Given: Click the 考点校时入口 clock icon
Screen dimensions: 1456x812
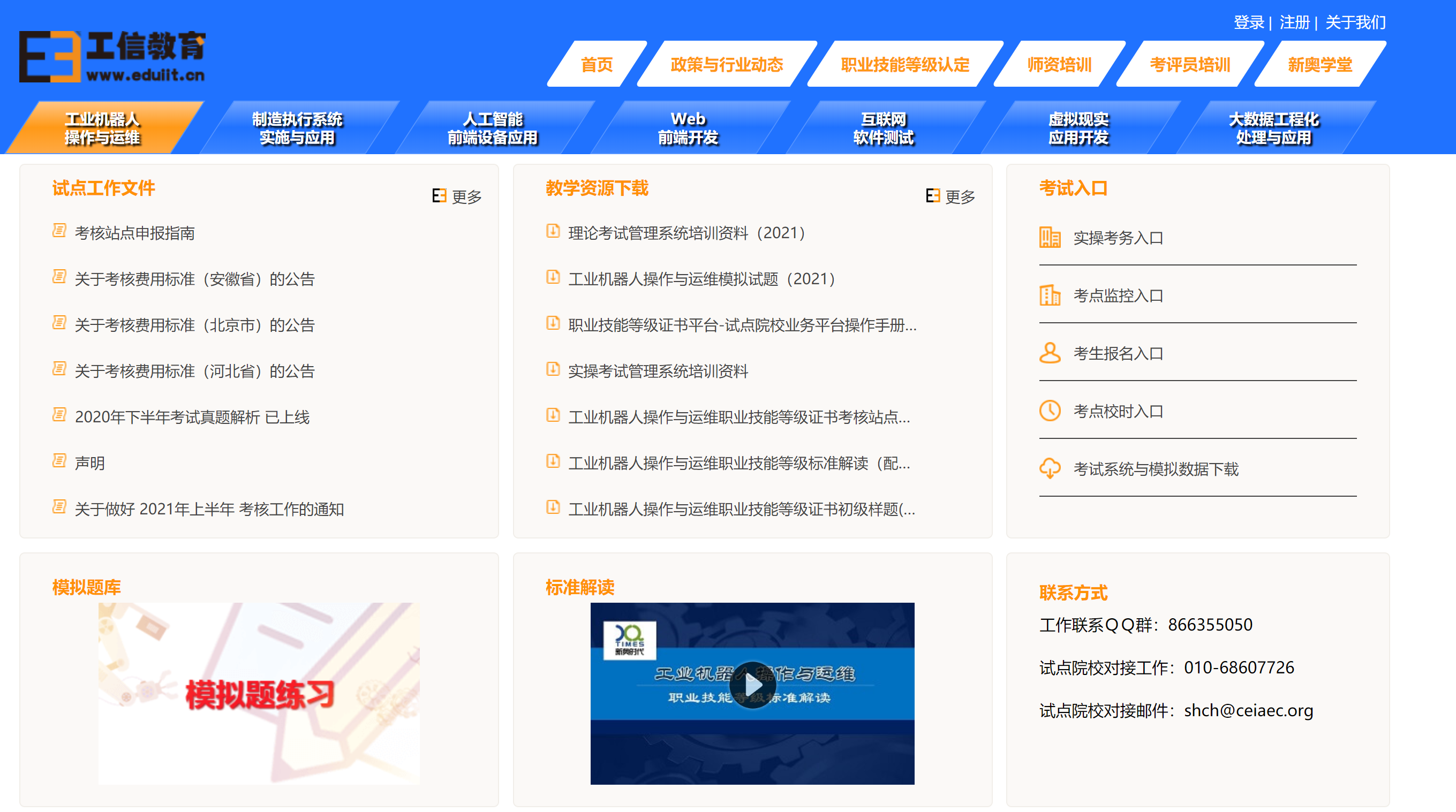Looking at the screenshot, I should coord(1050,411).
